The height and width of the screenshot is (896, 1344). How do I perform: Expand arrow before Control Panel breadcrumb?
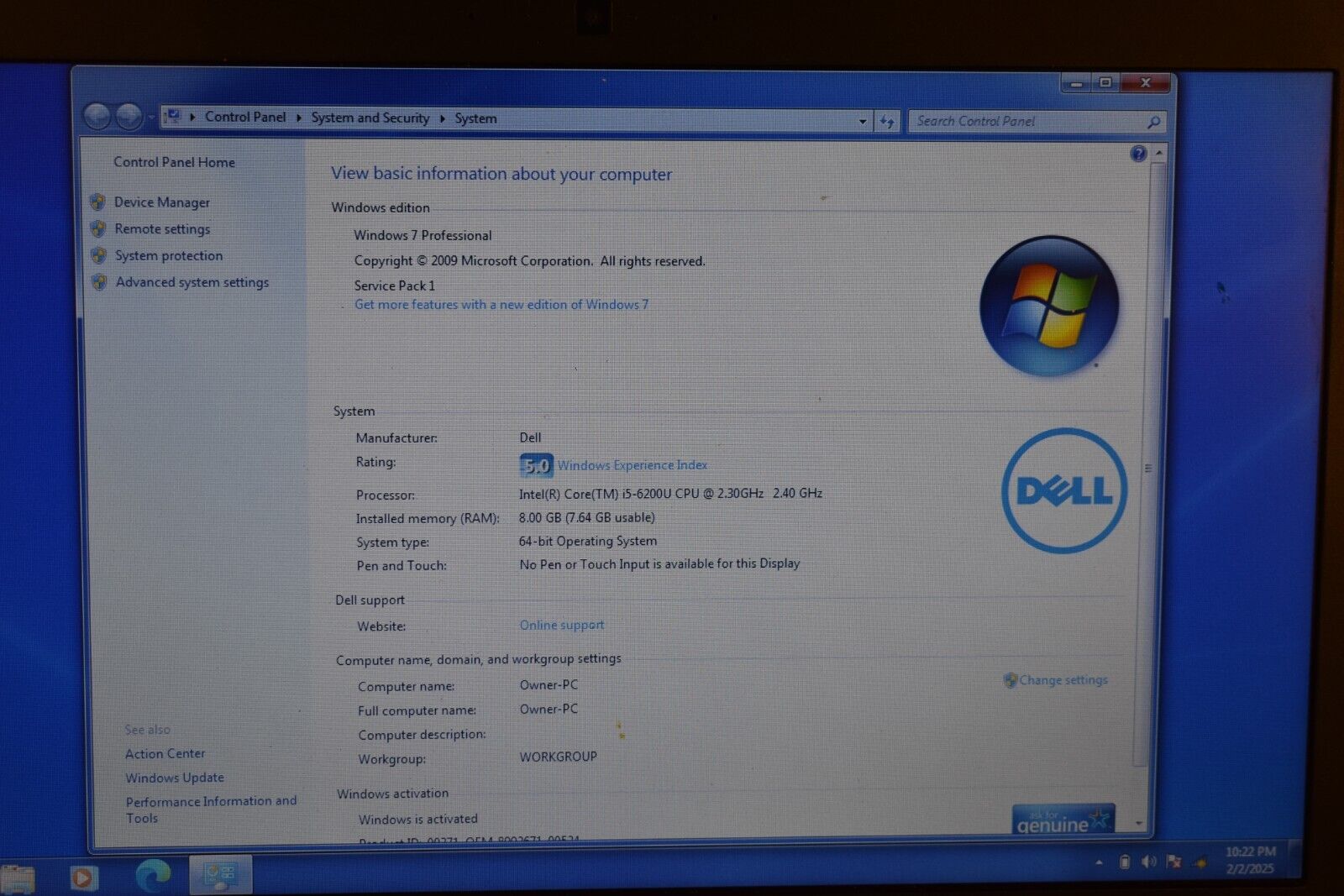point(192,118)
